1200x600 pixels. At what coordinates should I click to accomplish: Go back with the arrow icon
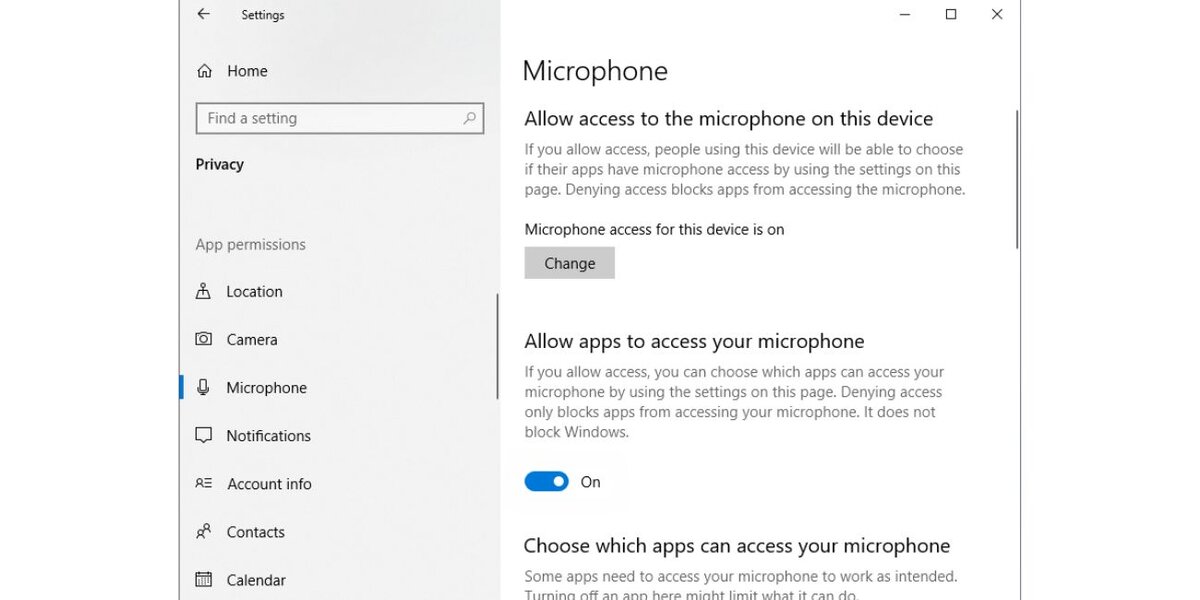[204, 14]
